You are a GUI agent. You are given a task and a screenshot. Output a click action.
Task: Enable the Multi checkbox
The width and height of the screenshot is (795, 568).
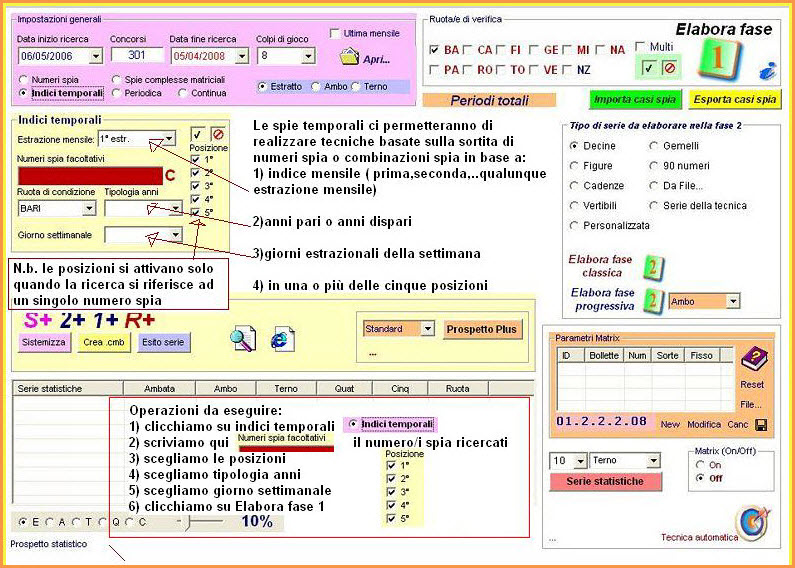tap(640, 47)
